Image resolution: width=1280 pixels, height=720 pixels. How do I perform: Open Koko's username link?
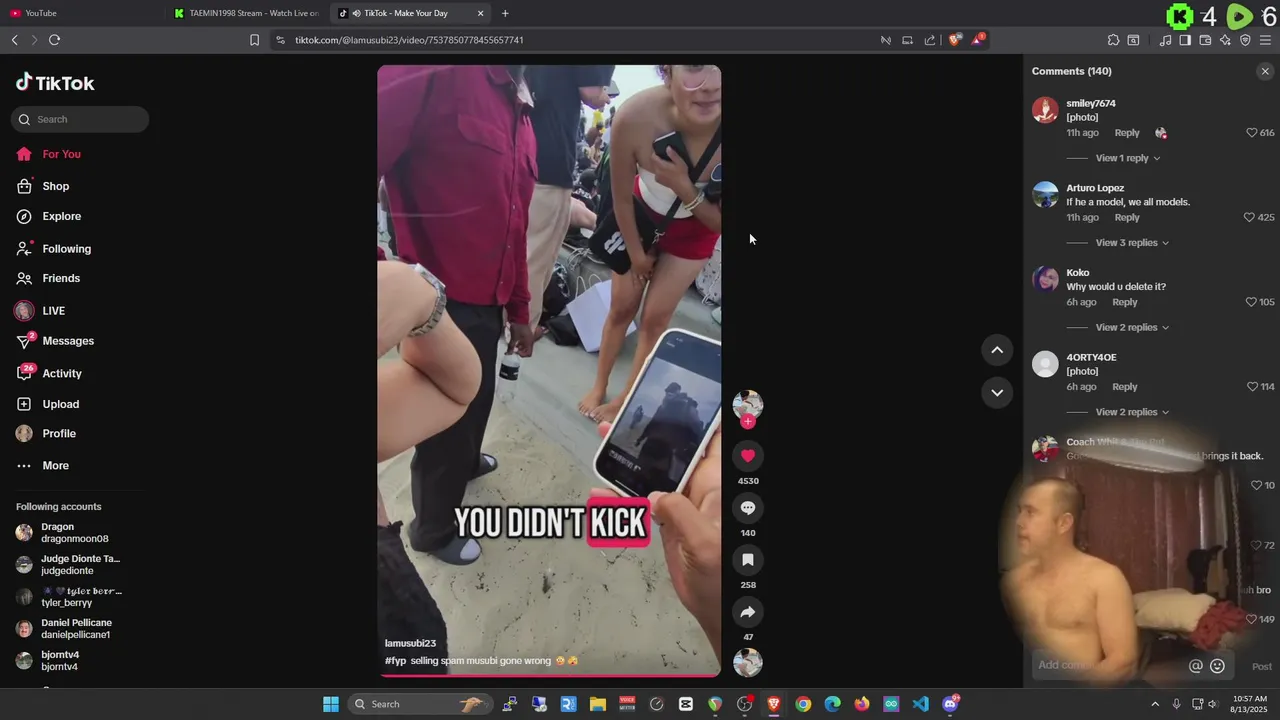(x=1078, y=273)
